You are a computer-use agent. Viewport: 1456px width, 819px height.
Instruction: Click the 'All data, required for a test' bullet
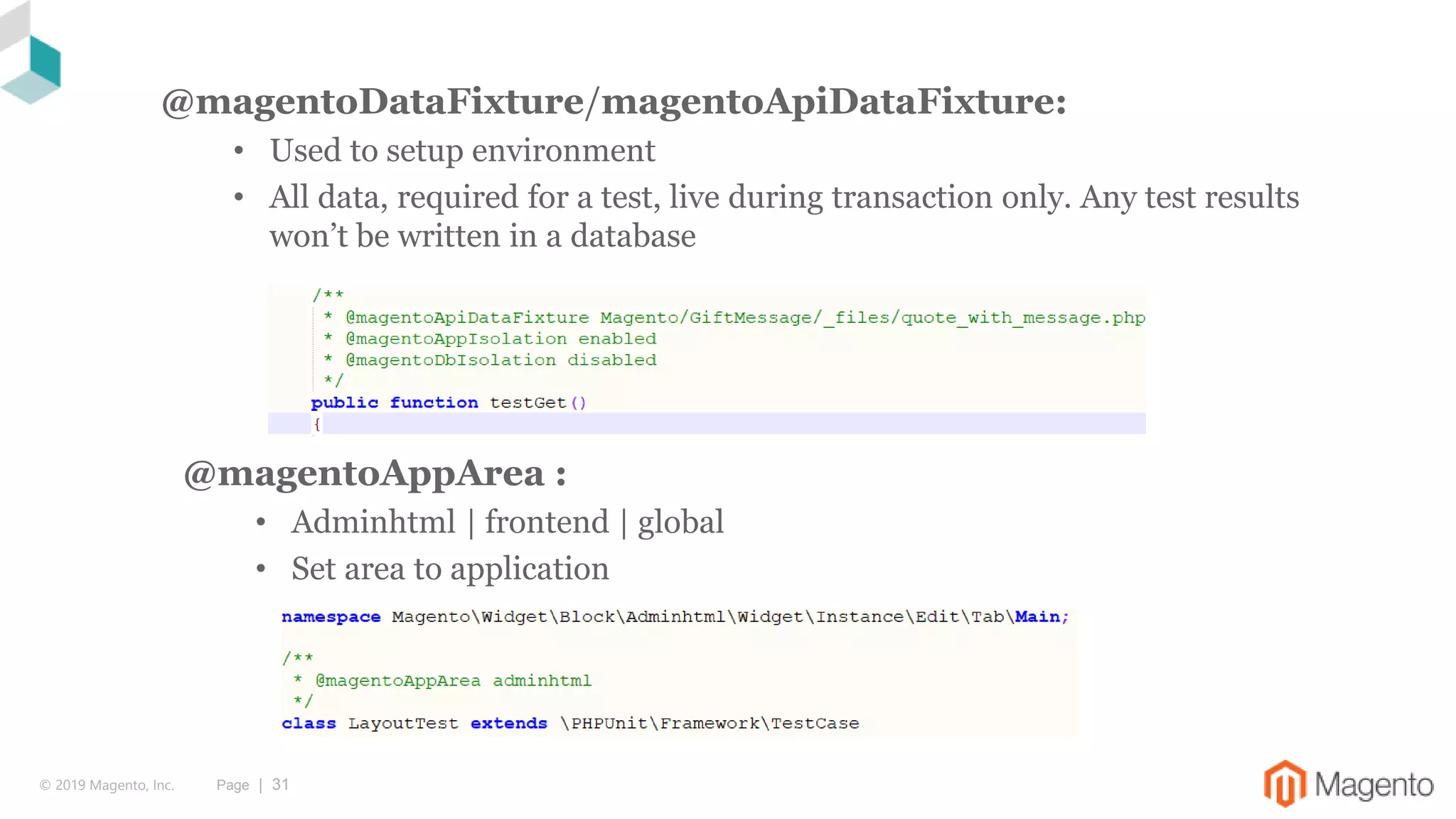(x=784, y=216)
